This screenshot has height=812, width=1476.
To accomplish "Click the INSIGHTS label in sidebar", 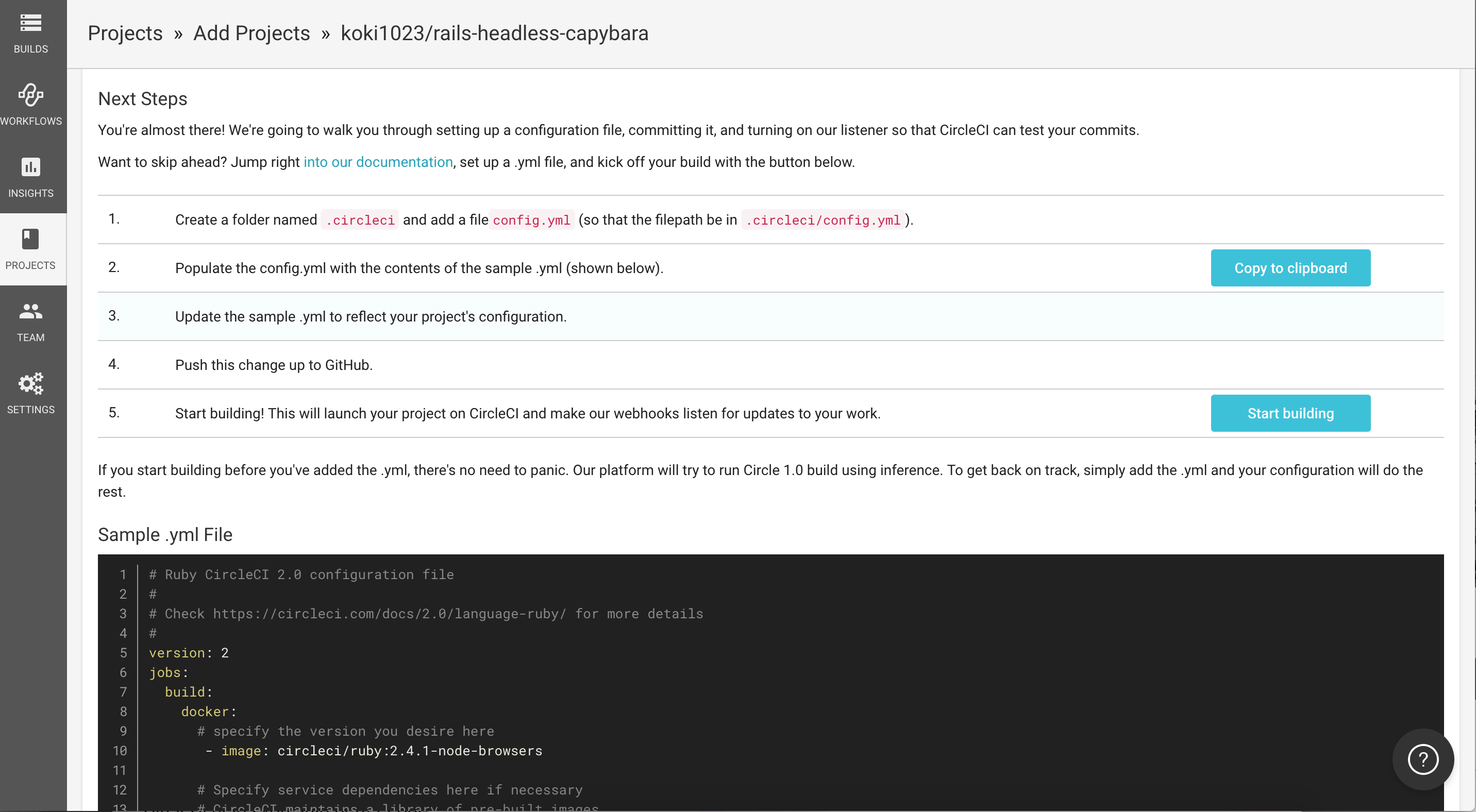I will (31, 194).
